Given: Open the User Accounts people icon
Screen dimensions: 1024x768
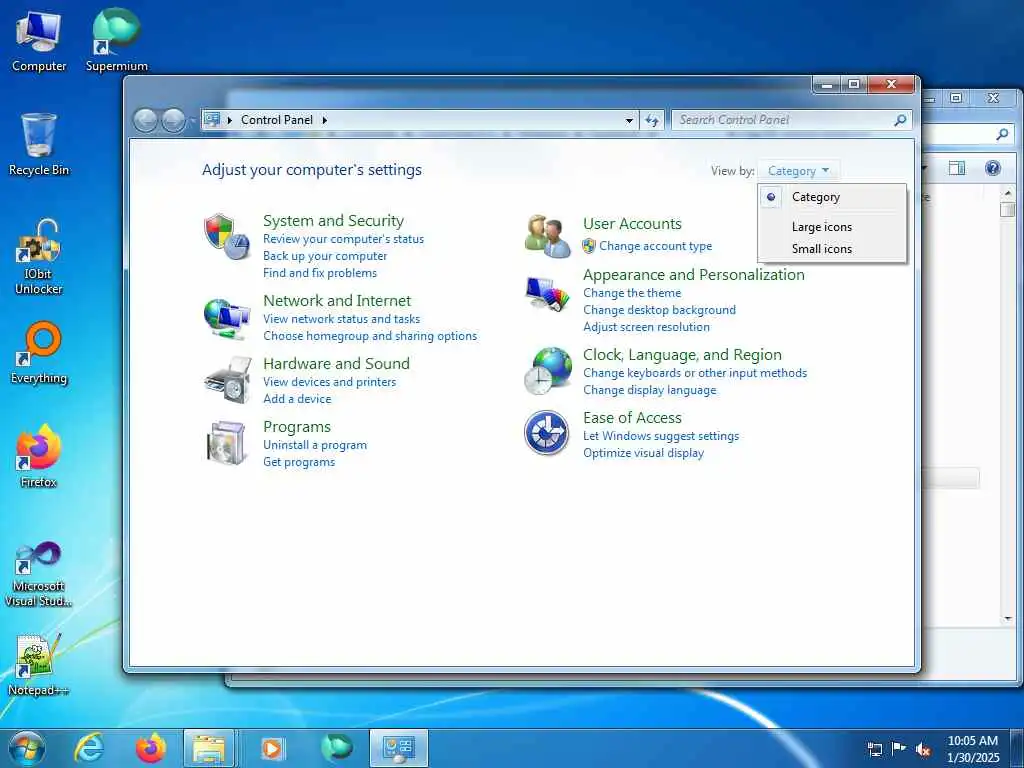Looking at the screenshot, I should [x=547, y=236].
